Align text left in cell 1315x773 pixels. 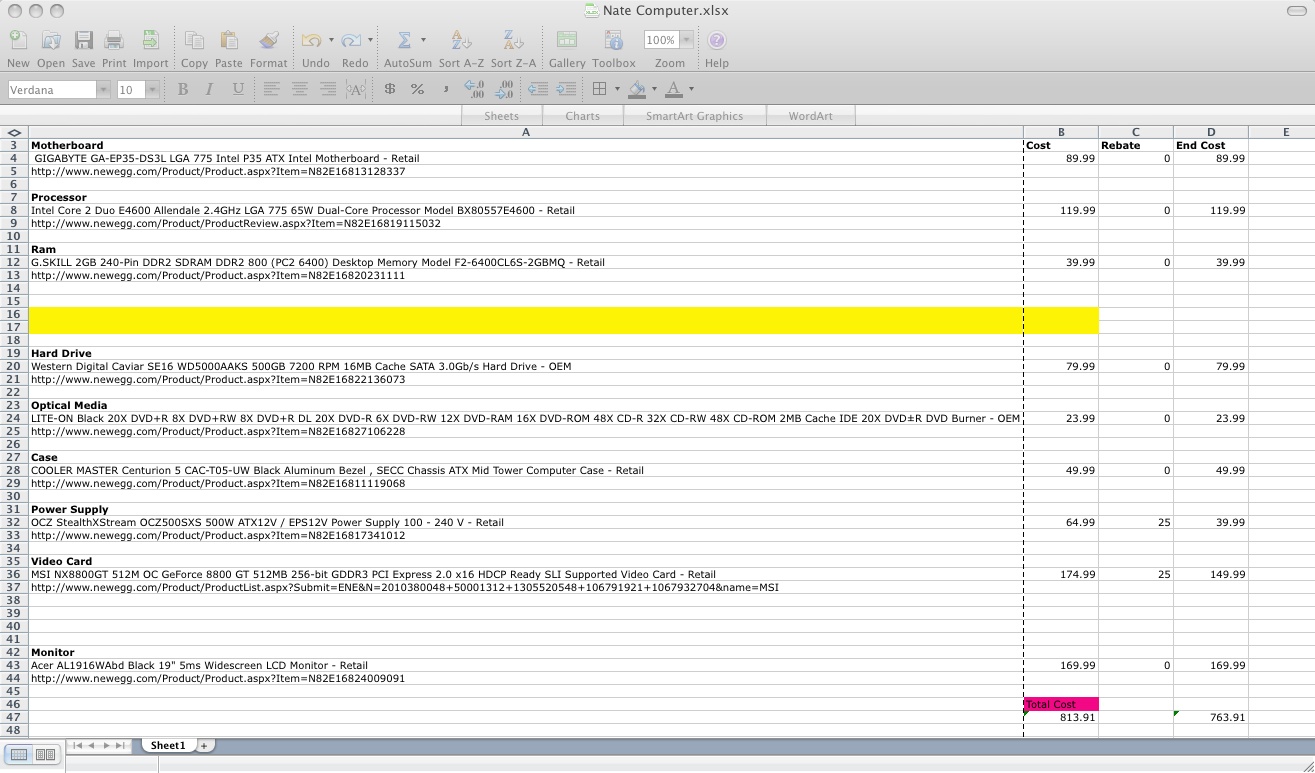[271, 89]
